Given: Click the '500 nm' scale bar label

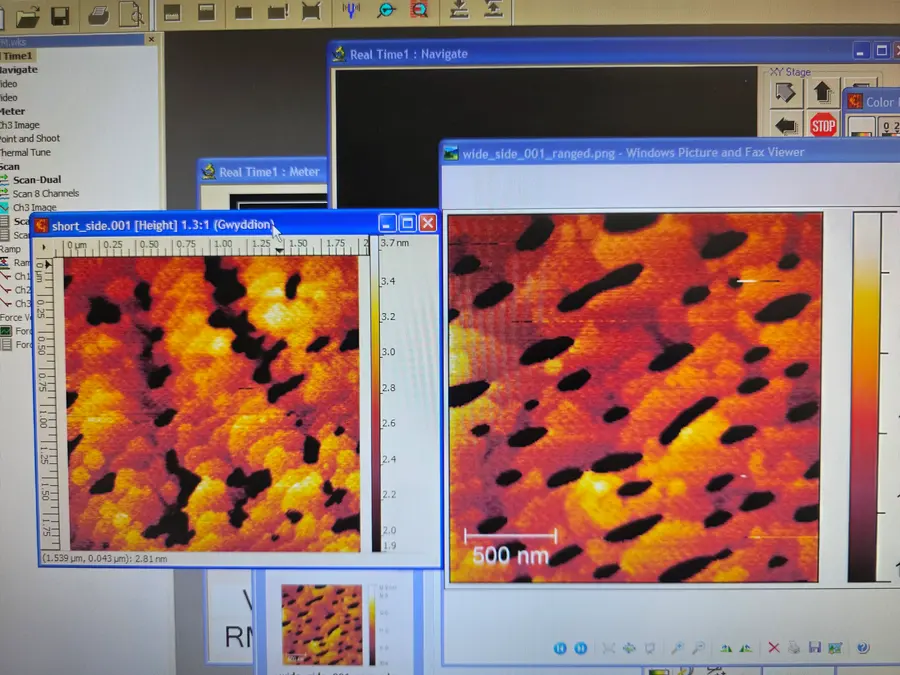Looking at the screenshot, I should [510, 555].
